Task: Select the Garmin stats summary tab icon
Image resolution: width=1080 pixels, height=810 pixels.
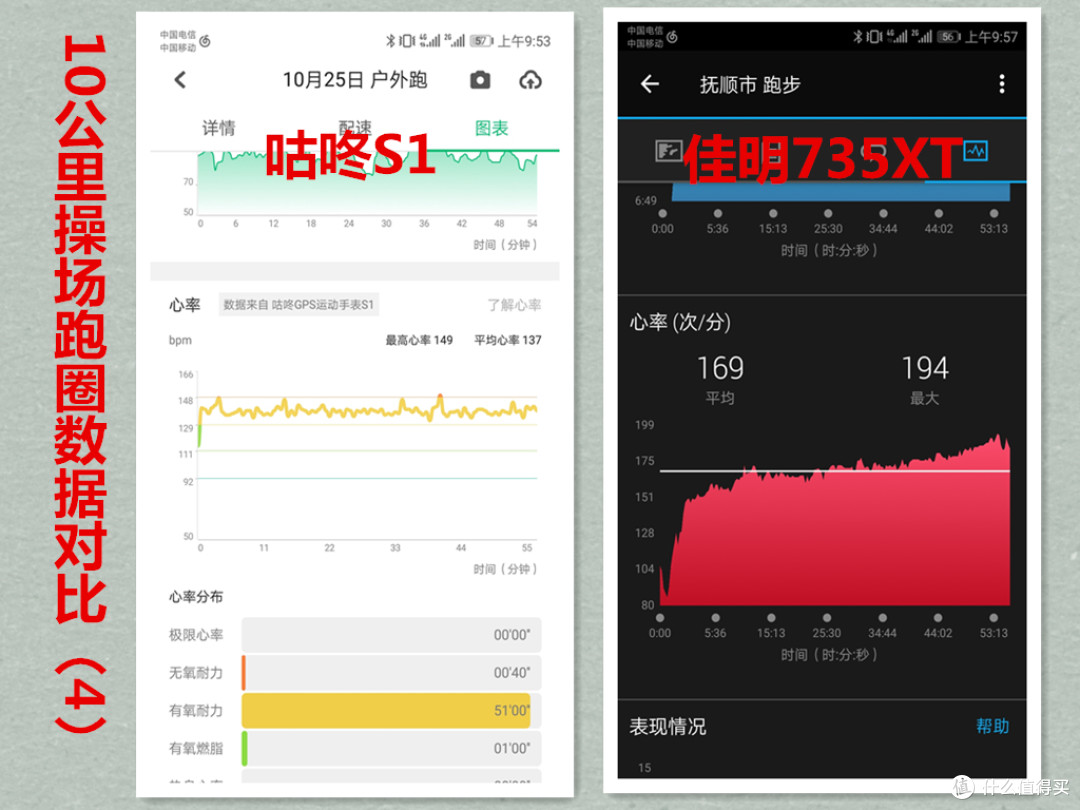Action: coord(668,150)
